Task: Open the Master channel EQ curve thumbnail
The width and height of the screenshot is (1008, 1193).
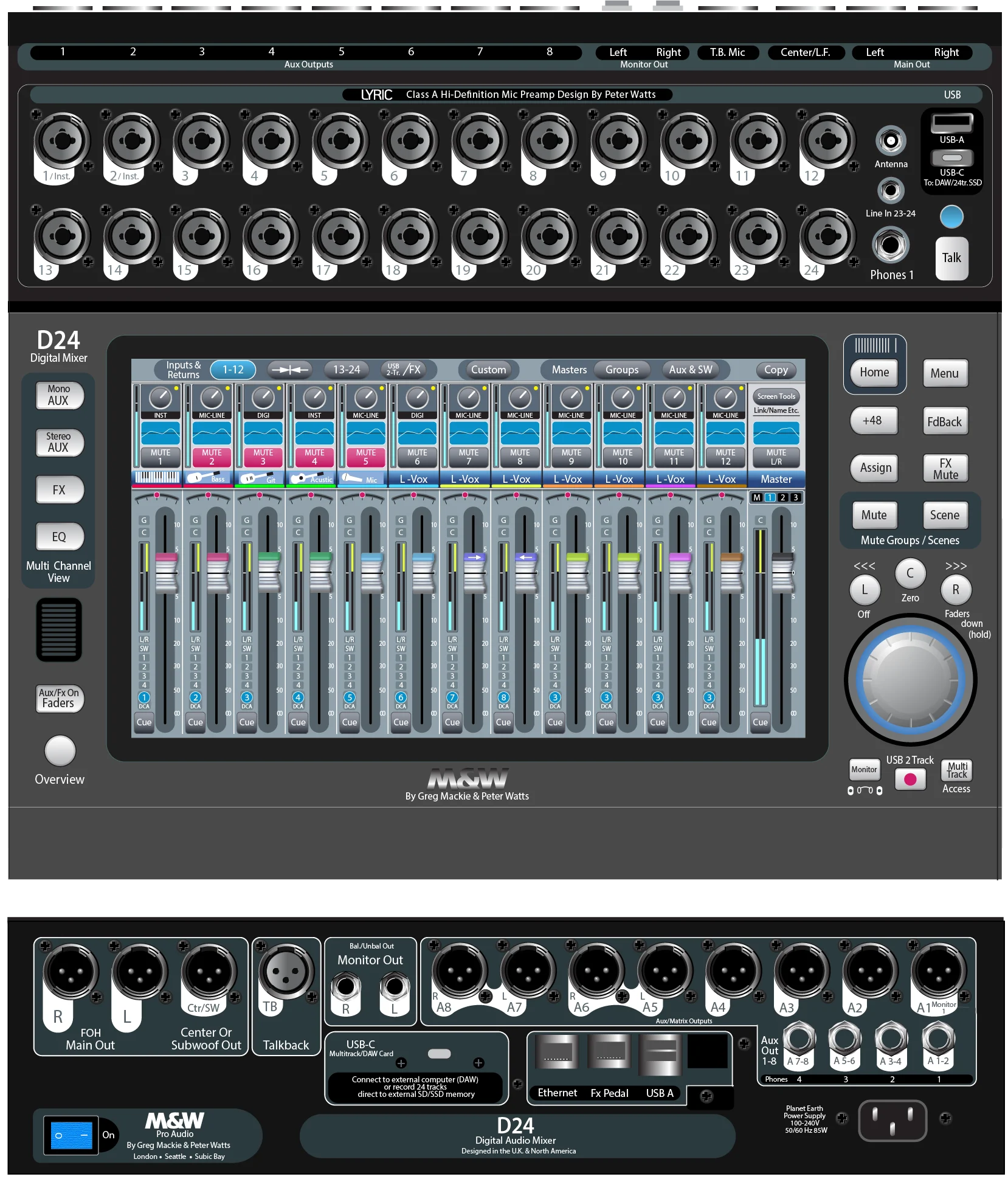Action: 776,433
